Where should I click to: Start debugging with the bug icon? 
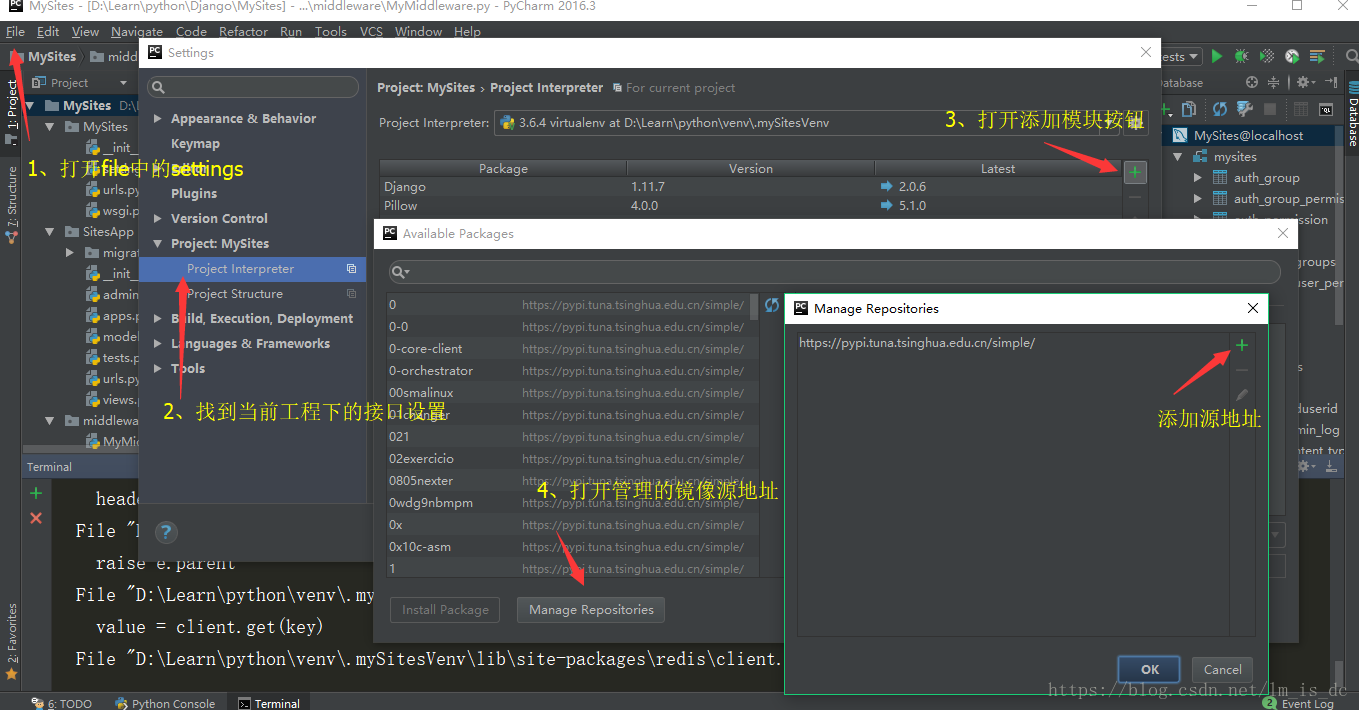coord(1242,57)
